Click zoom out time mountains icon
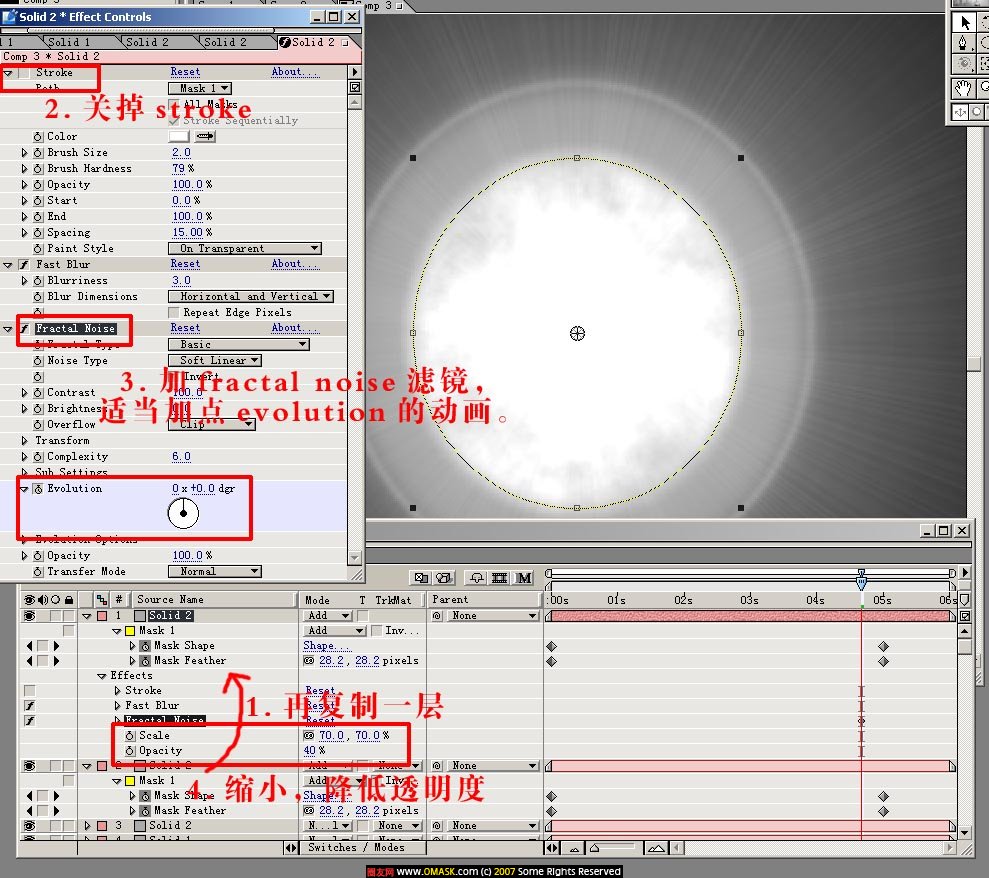989x878 pixels. pyautogui.click(x=575, y=848)
